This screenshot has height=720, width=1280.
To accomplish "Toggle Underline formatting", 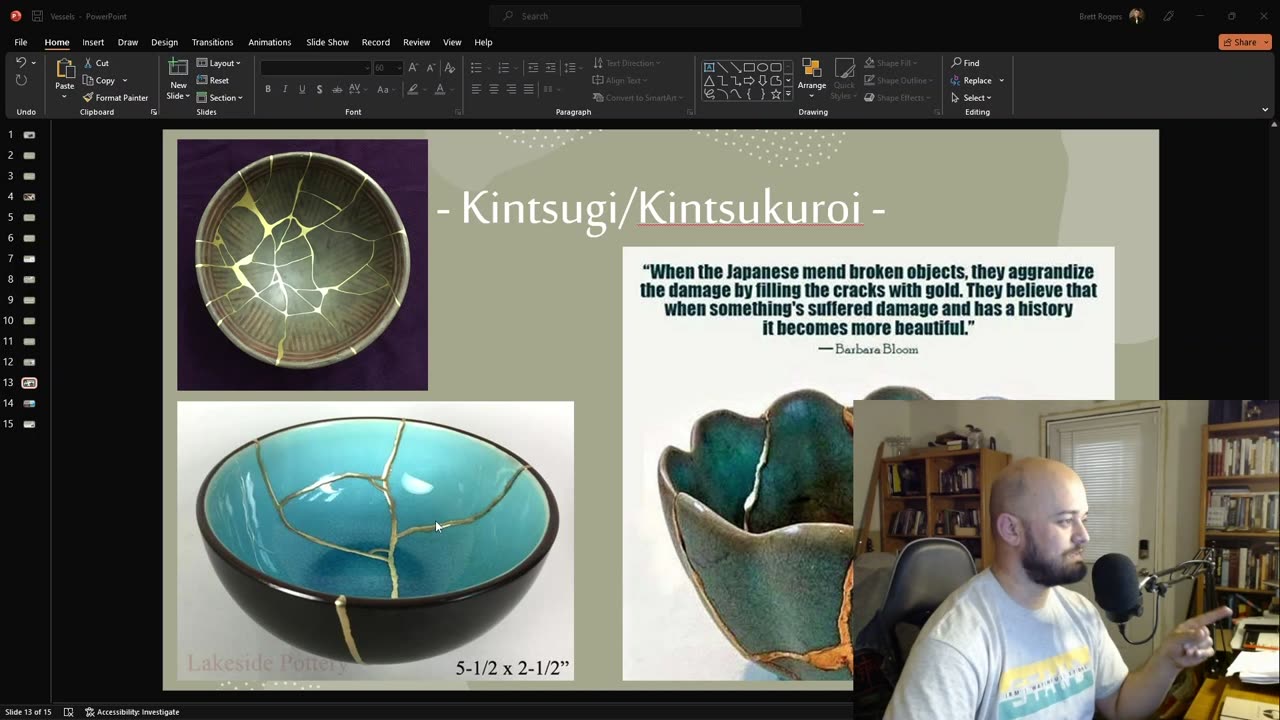I will pos(302,89).
